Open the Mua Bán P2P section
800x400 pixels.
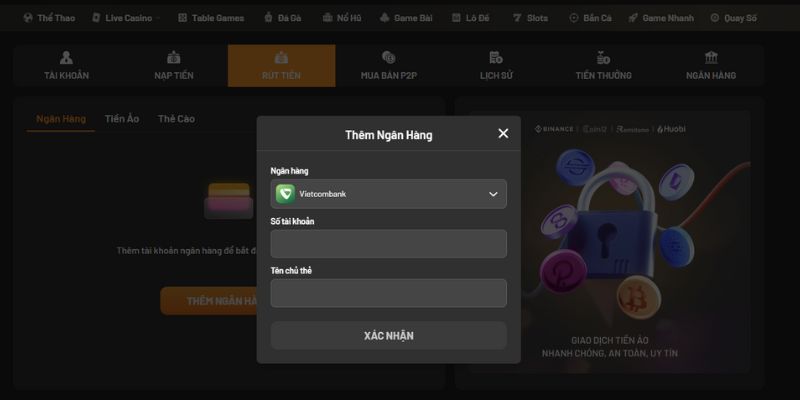coord(389,65)
